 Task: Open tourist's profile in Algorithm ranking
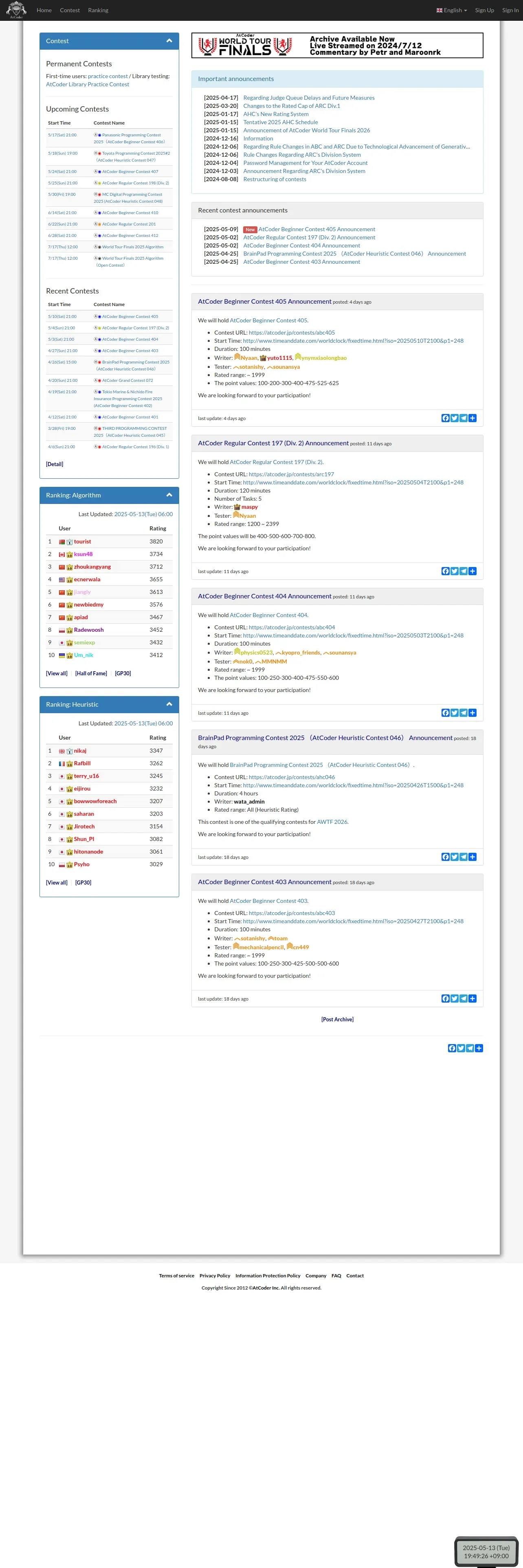tap(82, 542)
